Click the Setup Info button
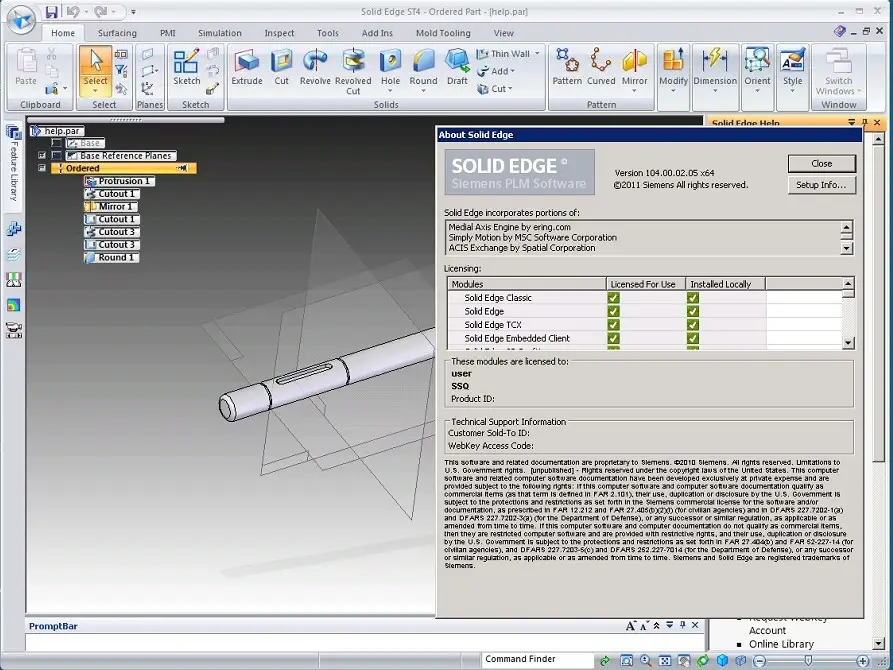This screenshot has width=893, height=670. coord(821,185)
